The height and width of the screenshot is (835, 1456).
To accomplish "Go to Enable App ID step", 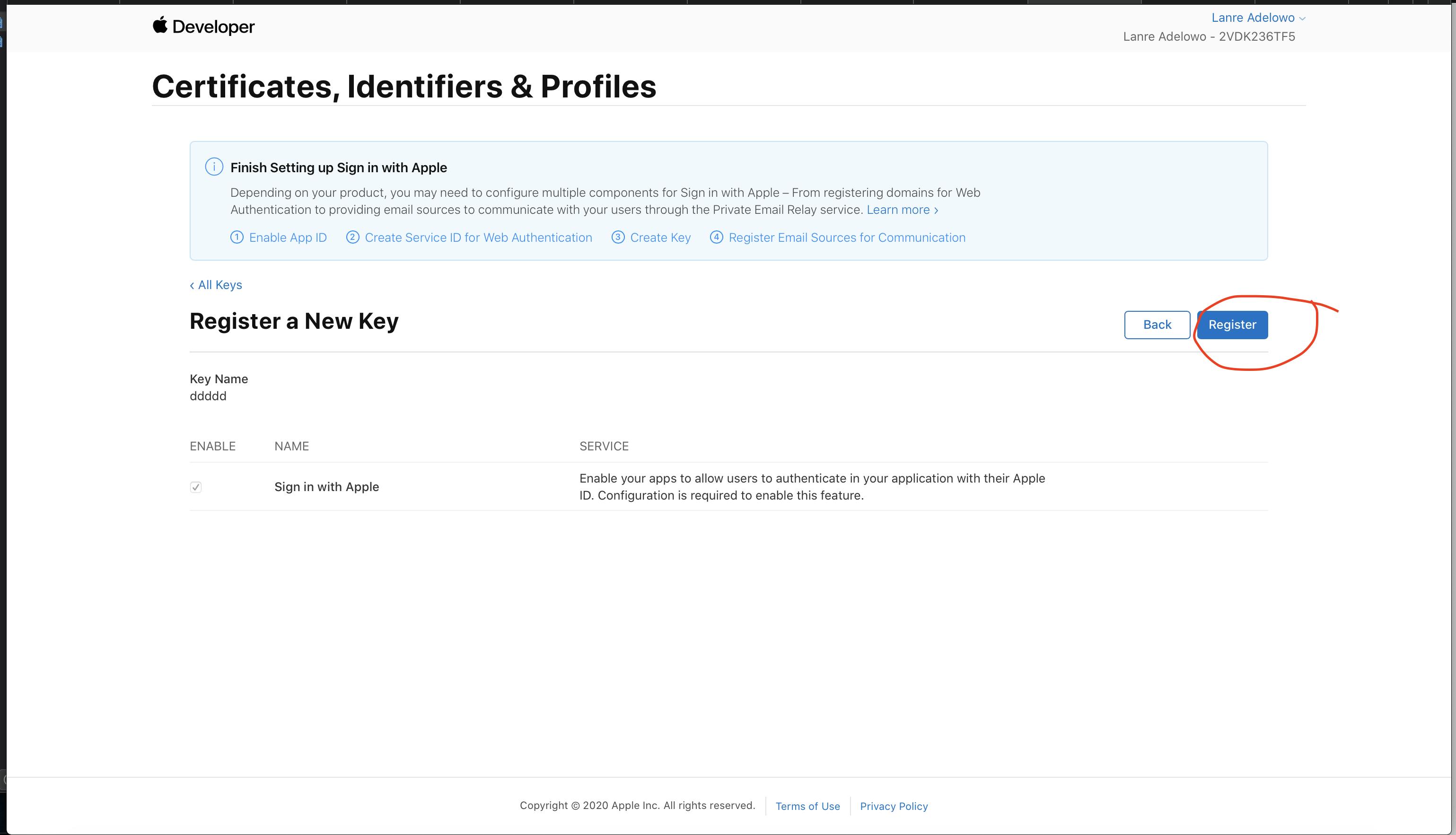I will coord(279,237).
